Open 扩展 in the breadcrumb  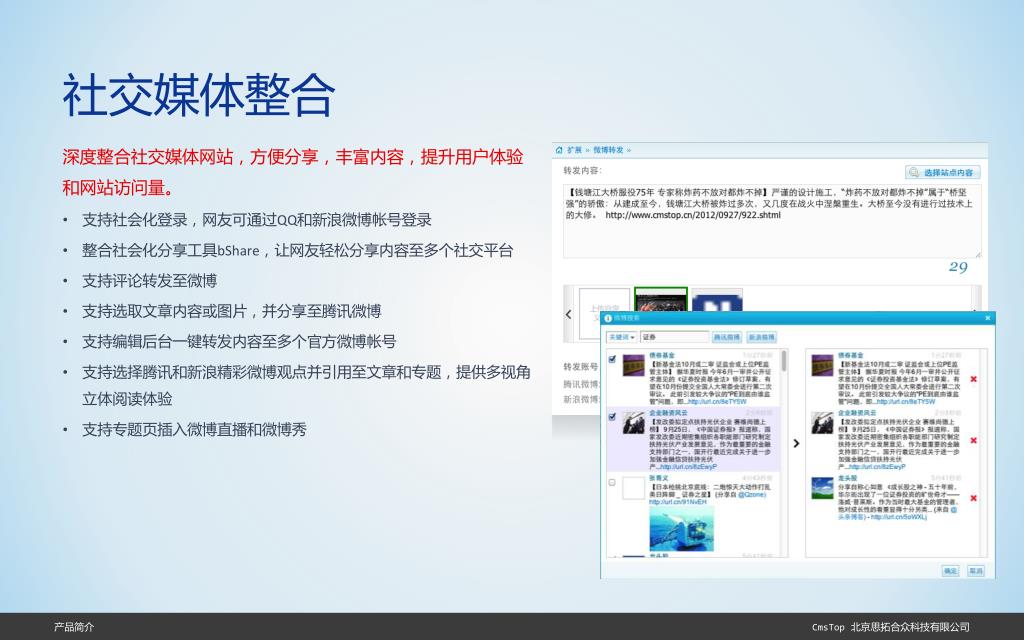coord(574,150)
